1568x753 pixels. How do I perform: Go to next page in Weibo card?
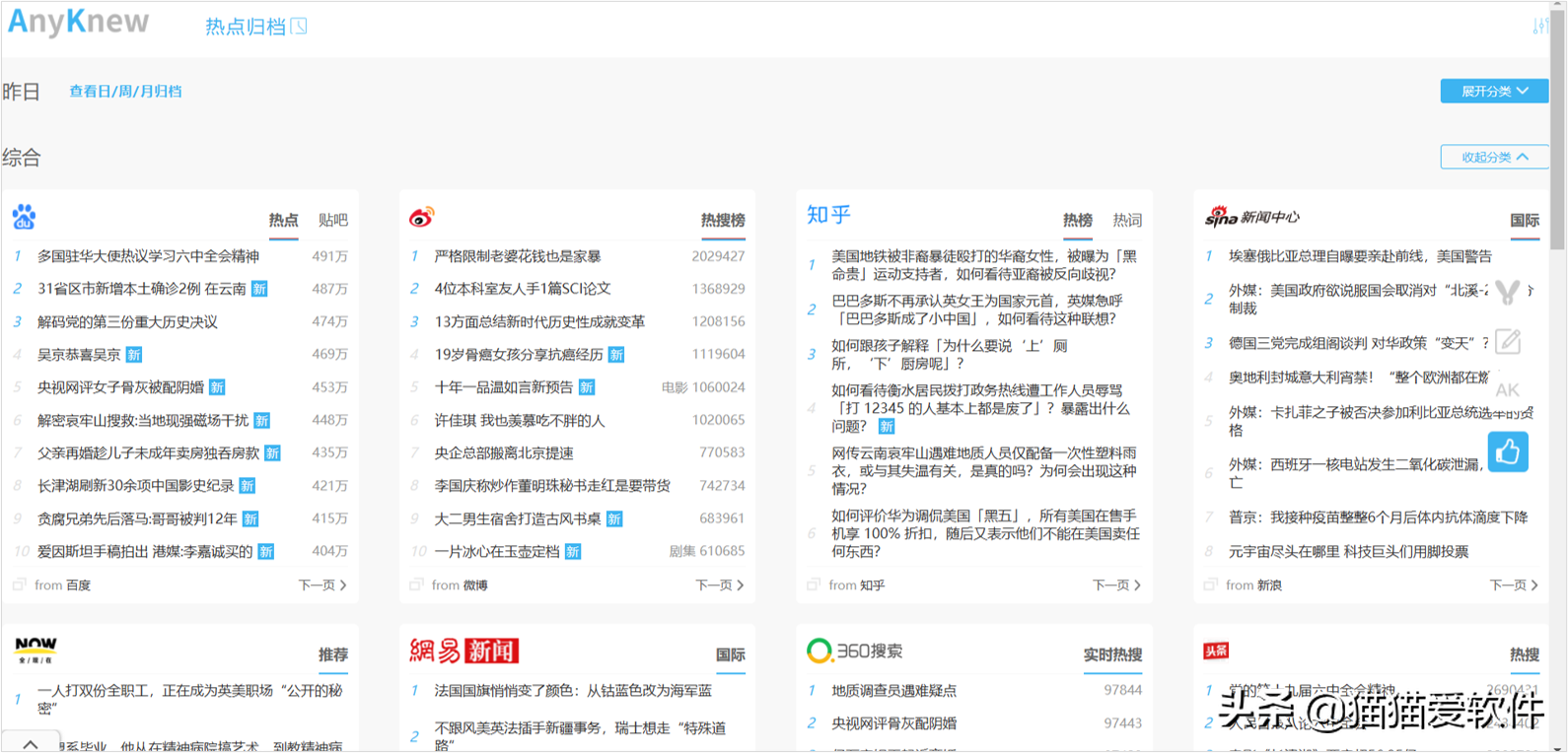point(720,584)
